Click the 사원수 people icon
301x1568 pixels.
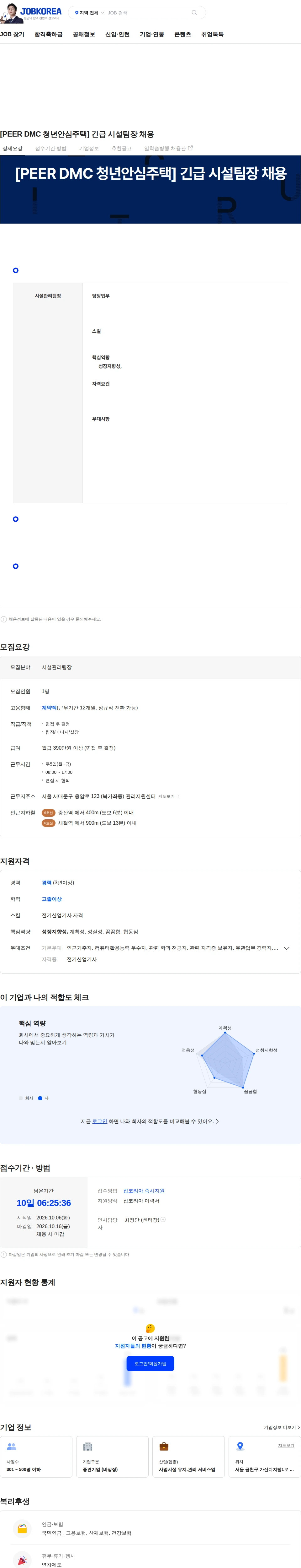[x=12, y=1446]
